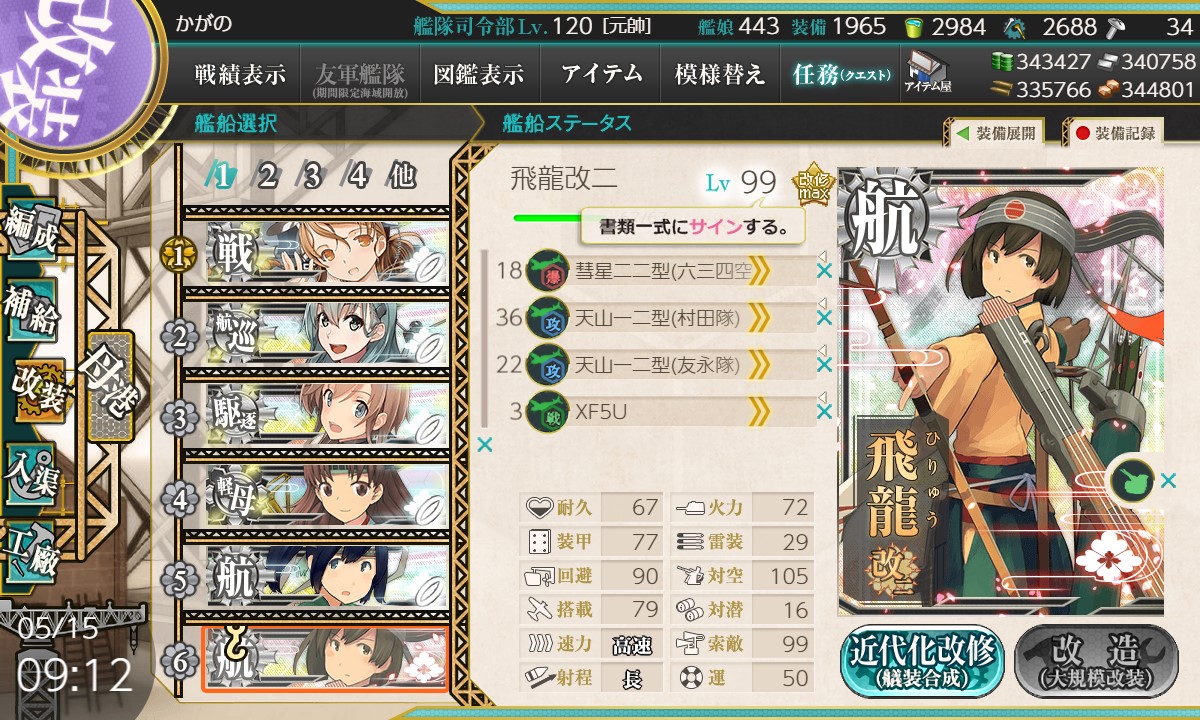
Task: Select the first ship 戦 in list
Action: click(328, 254)
